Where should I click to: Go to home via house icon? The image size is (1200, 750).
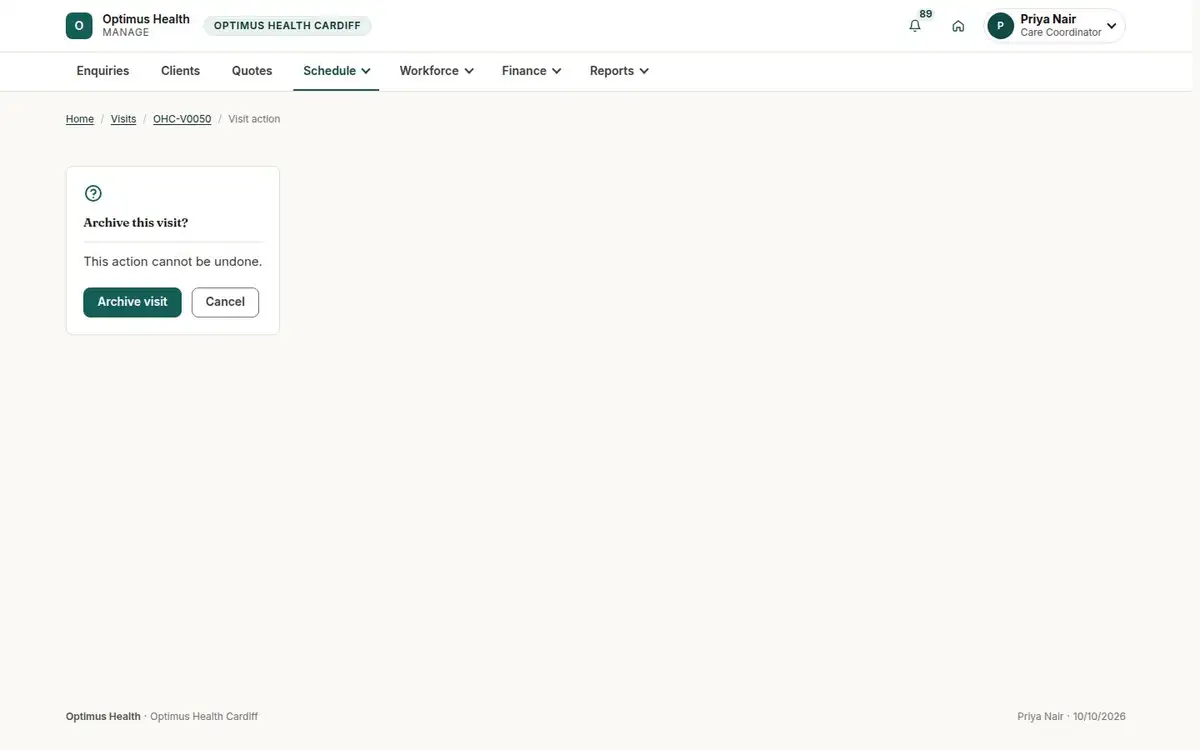click(x=958, y=26)
